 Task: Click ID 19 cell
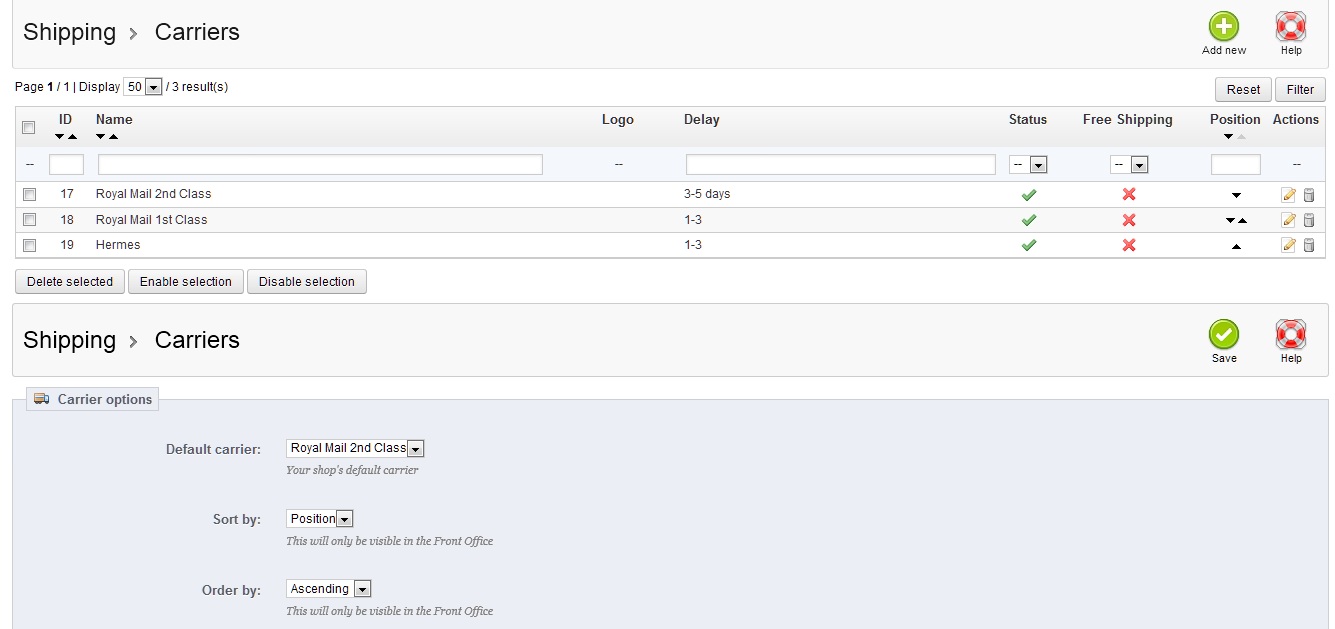[x=67, y=245]
